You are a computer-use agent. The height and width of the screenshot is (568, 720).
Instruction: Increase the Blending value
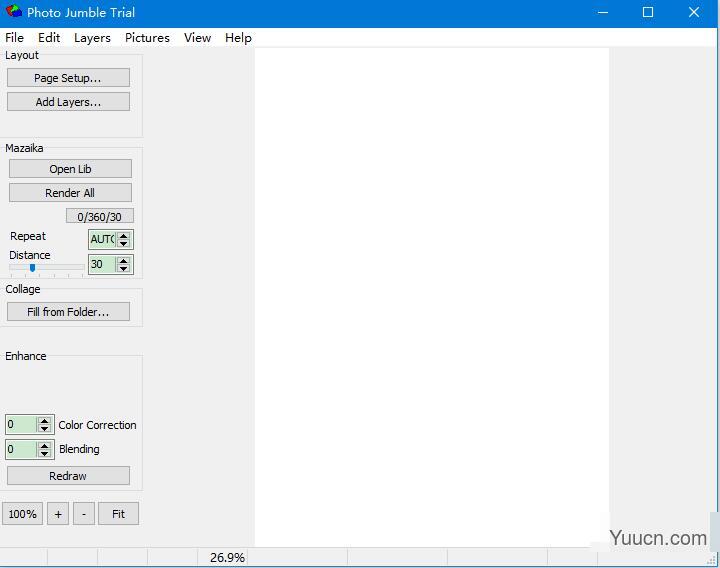pyautogui.click(x=44, y=445)
